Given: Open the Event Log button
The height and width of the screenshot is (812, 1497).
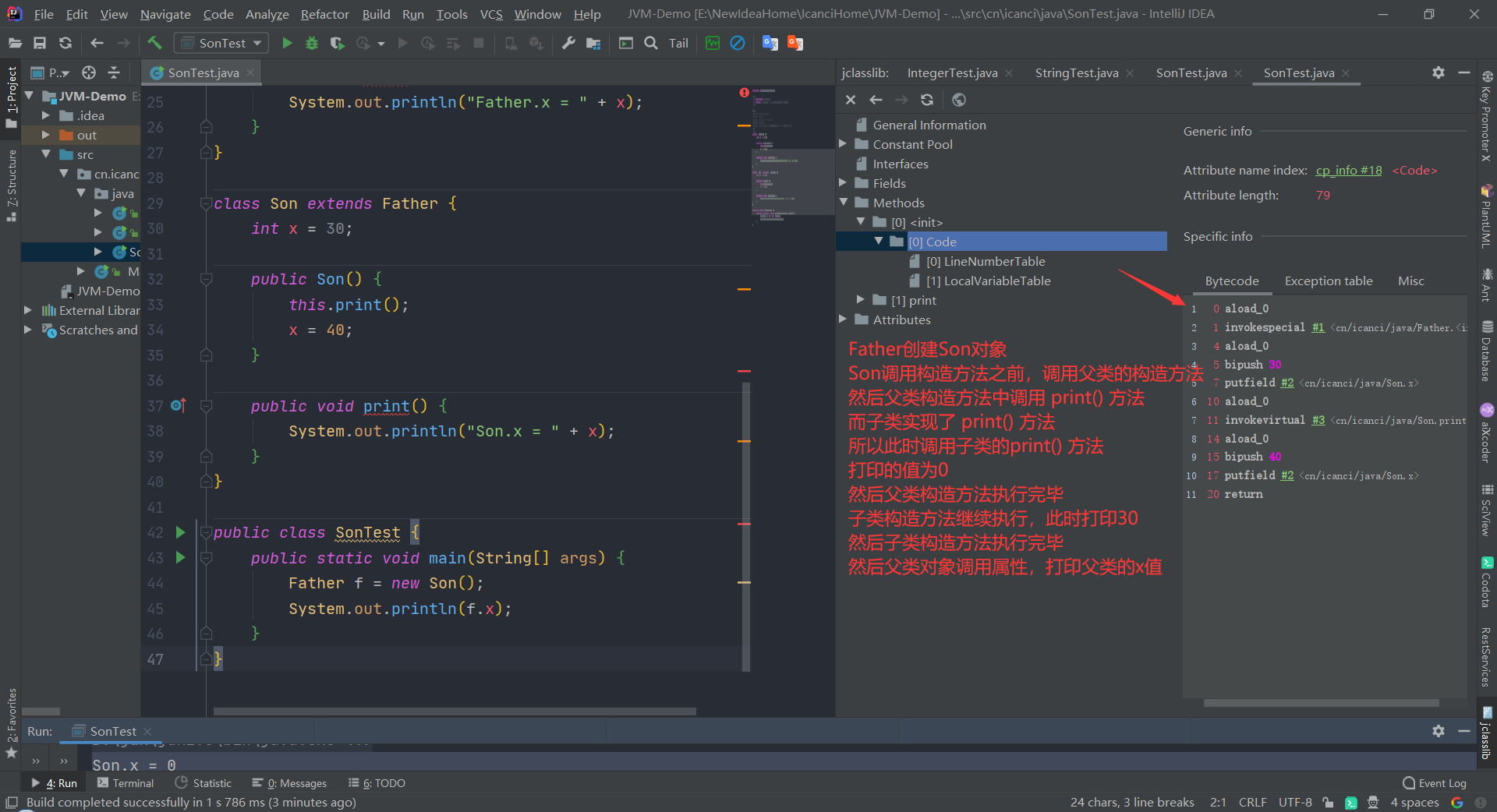Looking at the screenshot, I should (x=1434, y=783).
